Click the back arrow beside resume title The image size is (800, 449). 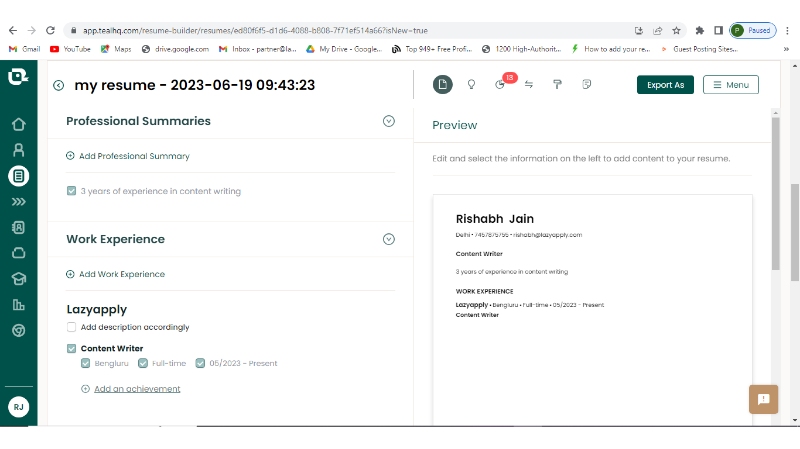[59, 86]
